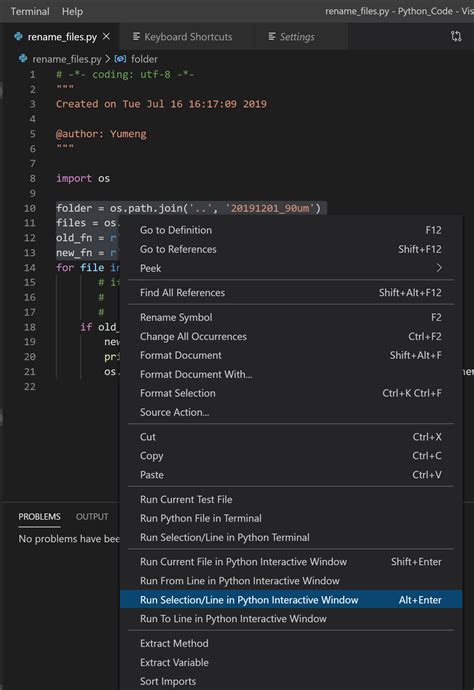Screen dimensions: 474x690
Task: Run Current File in Python Interactive Window
Action: tap(290, 562)
